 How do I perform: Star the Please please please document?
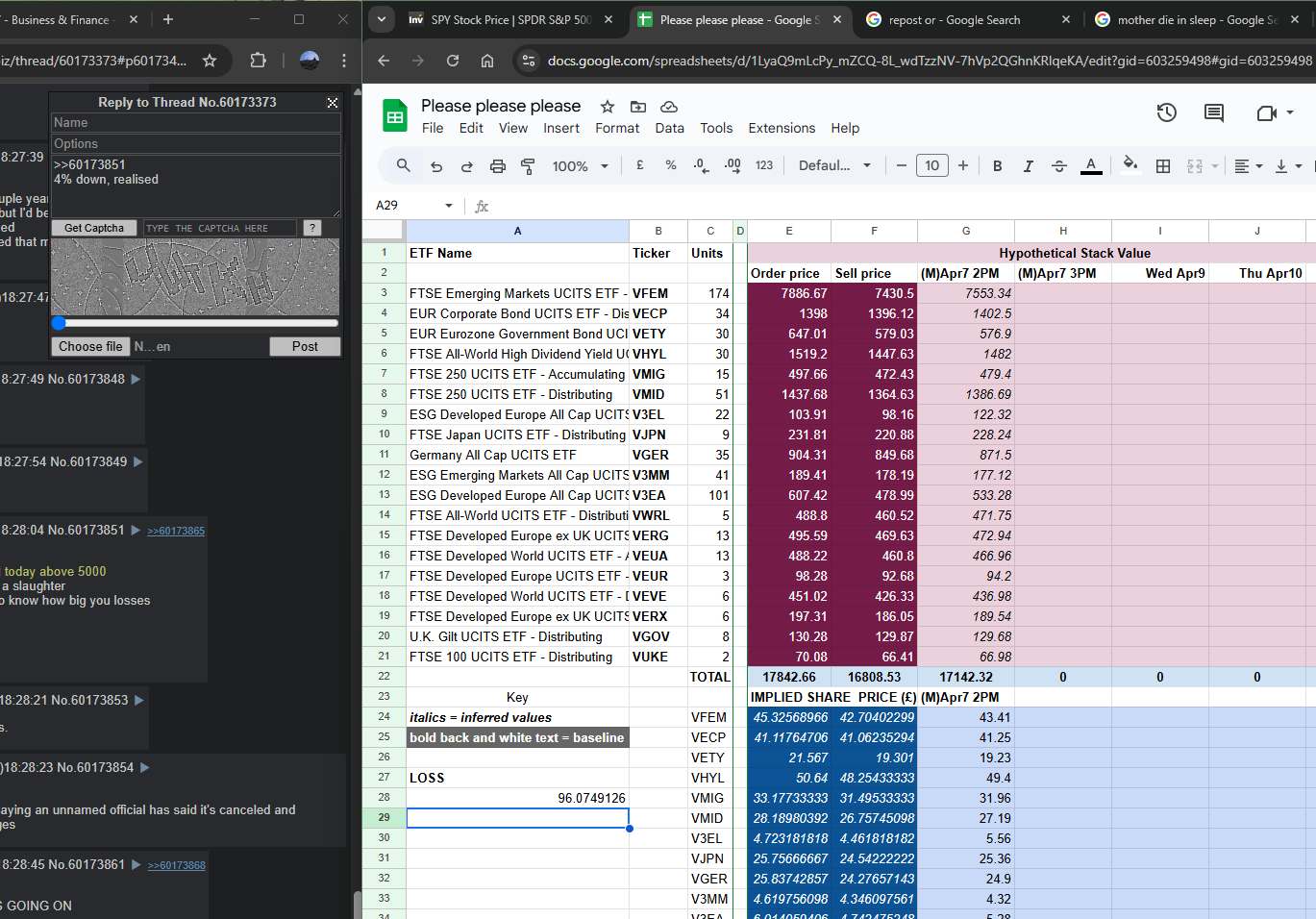point(608,107)
